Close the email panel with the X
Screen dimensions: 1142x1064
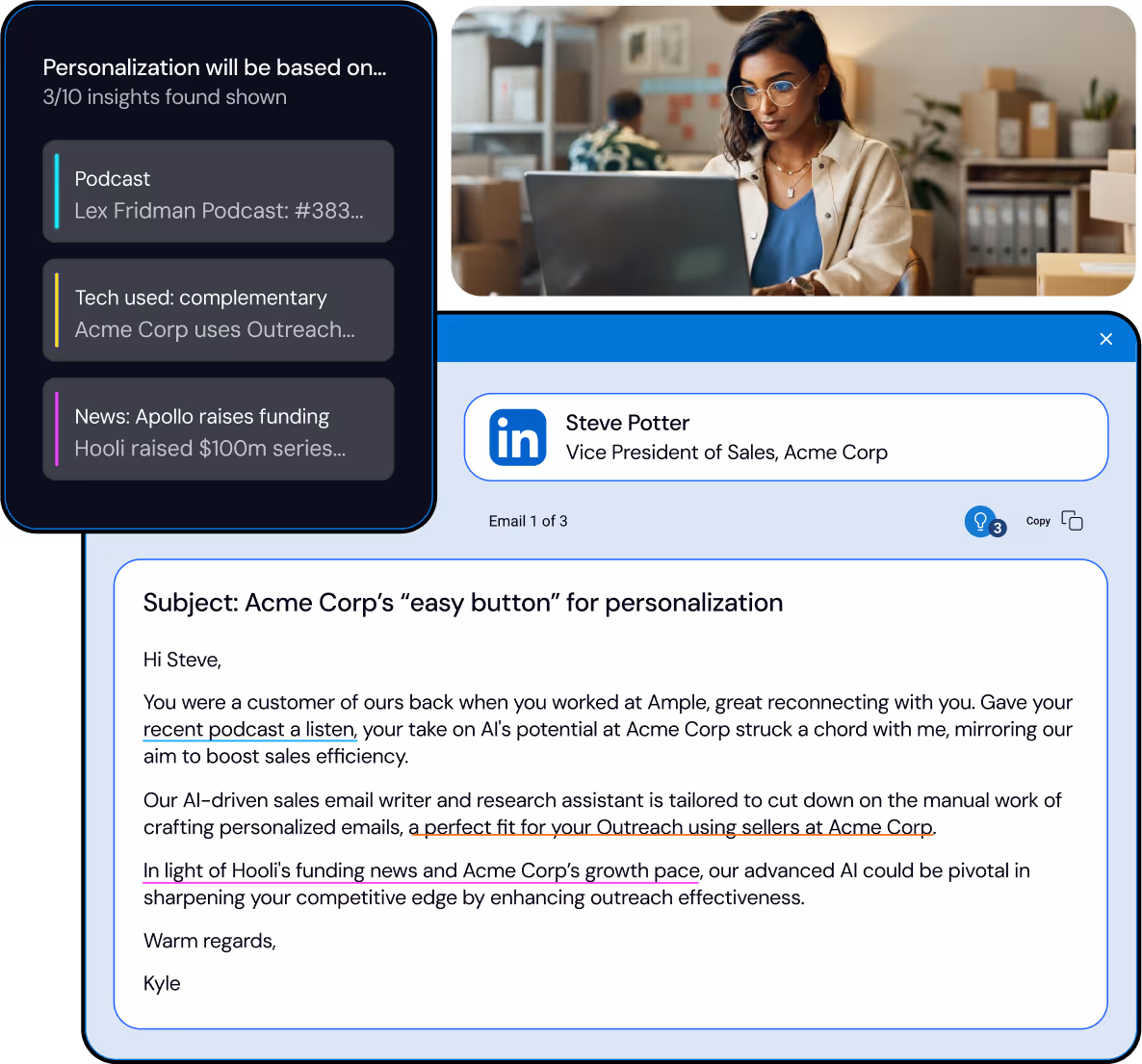point(1105,339)
